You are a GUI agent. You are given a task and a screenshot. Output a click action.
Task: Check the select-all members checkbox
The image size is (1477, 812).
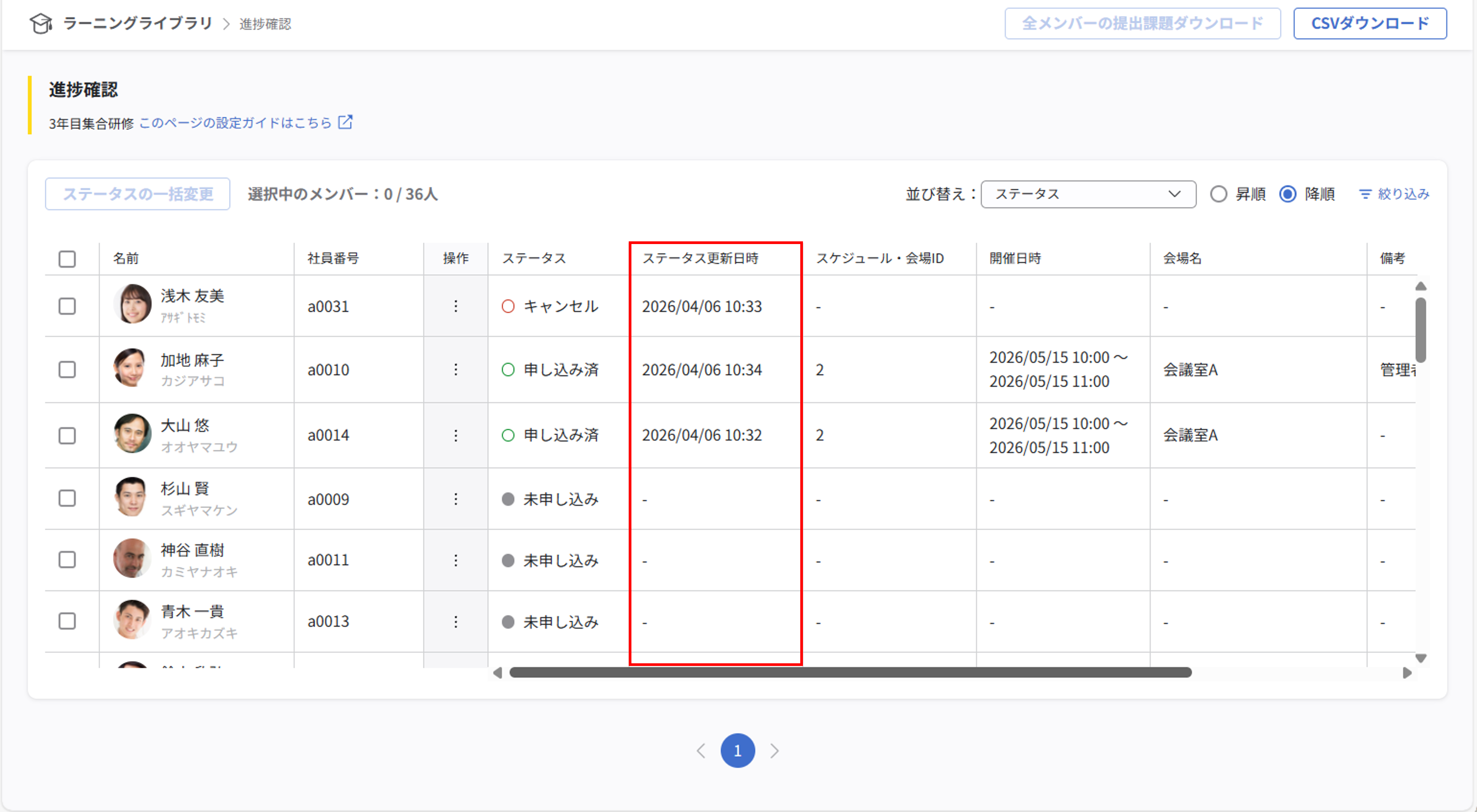(67, 258)
